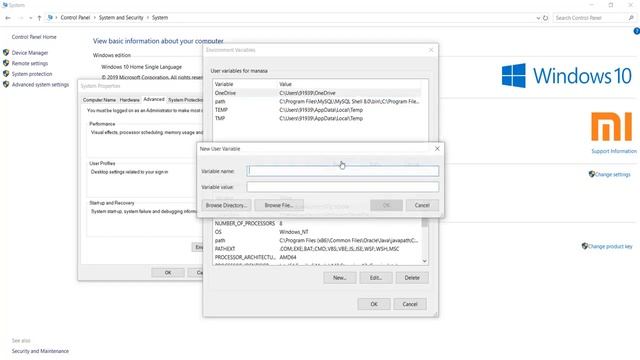
Task: Click the Advanced system settings shield icon
Action: [6, 84]
